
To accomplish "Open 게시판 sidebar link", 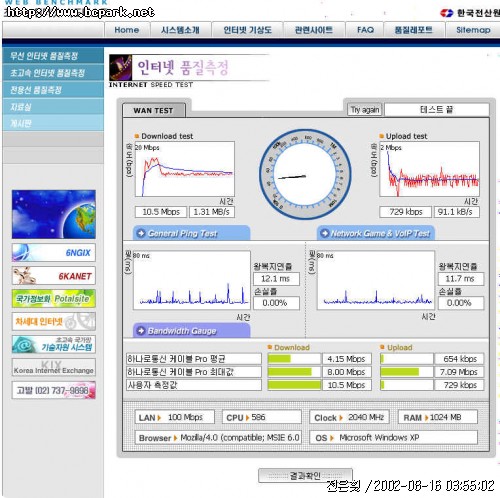I will click(53, 123).
